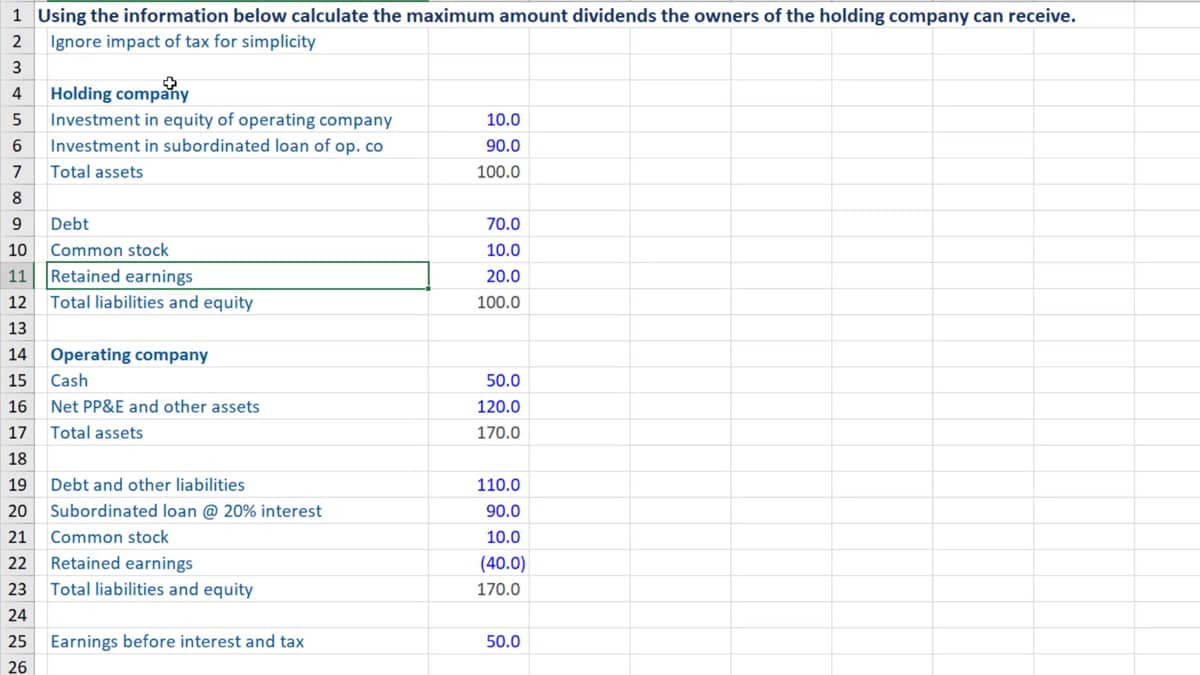This screenshot has height=675, width=1200.
Task: Click the 170.0 total assets value in row 17
Action: coord(499,433)
